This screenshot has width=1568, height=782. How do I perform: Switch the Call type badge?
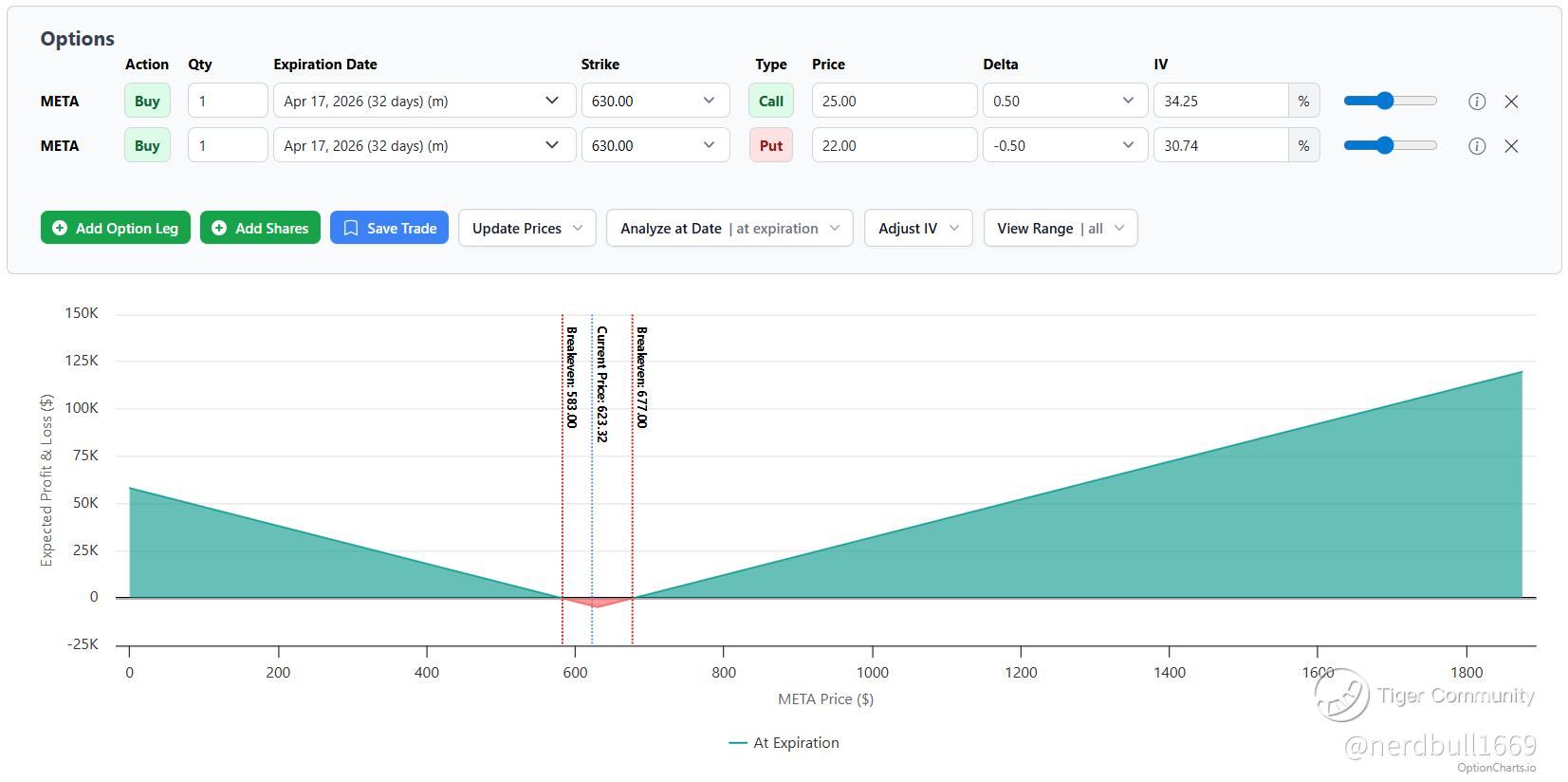[770, 102]
